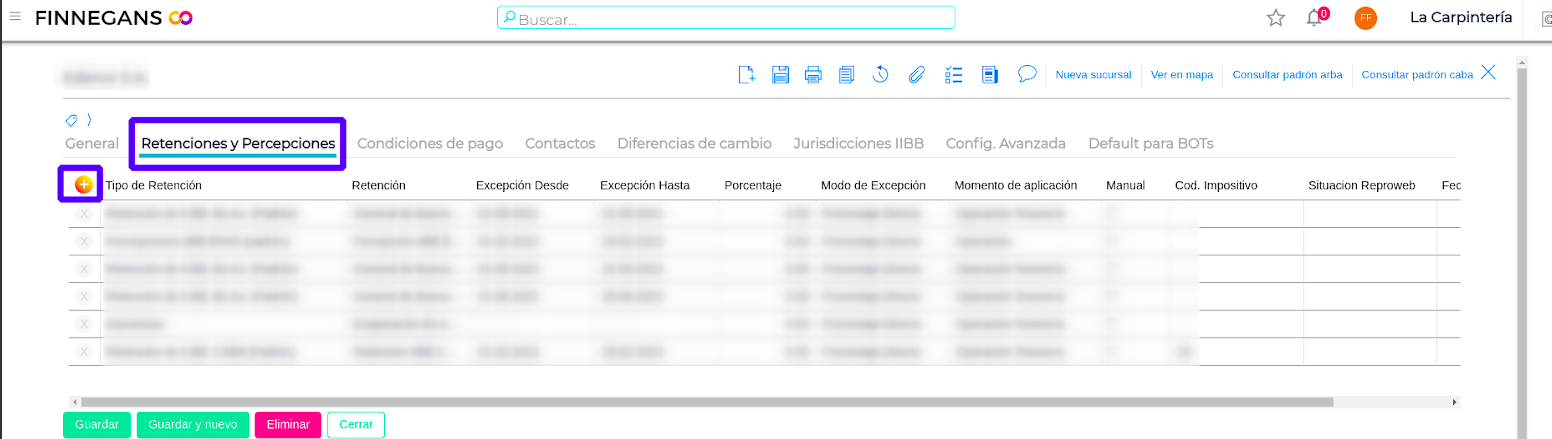The height and width of the screenshot is (439, 1552).
Task: Open the history clock icon
Action: [881, 74]
